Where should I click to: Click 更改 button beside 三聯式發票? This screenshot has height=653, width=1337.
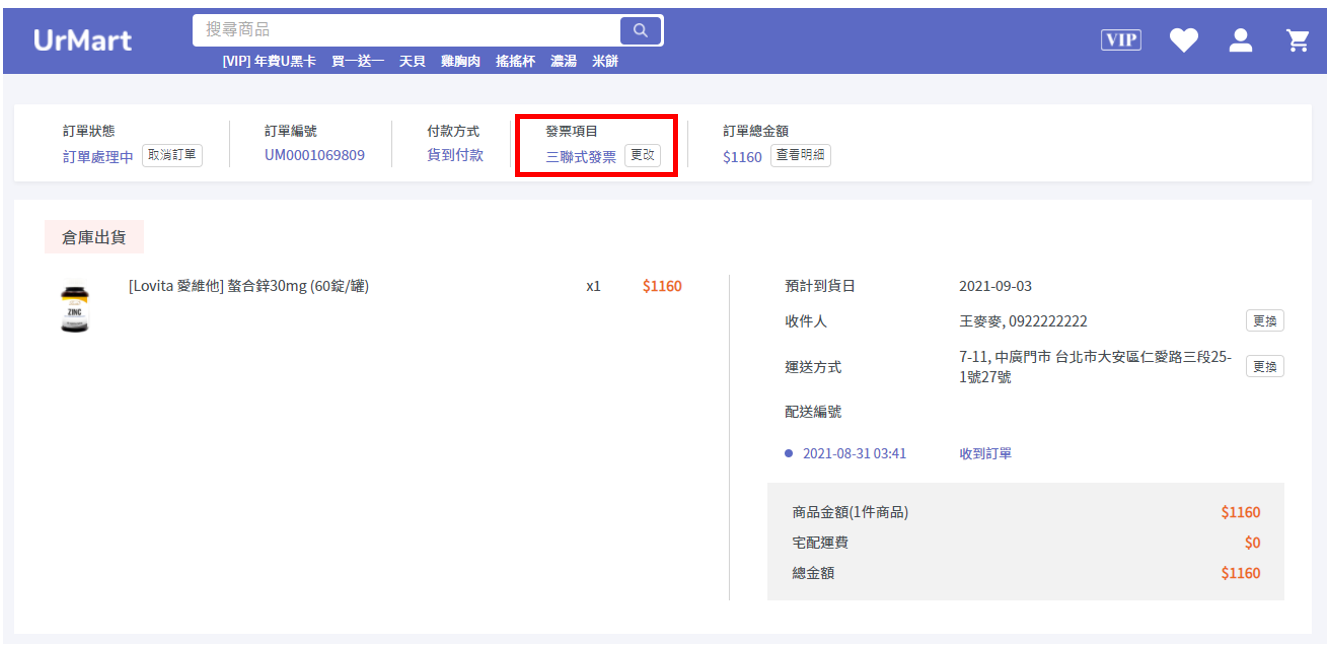click(x=643, y=155)
